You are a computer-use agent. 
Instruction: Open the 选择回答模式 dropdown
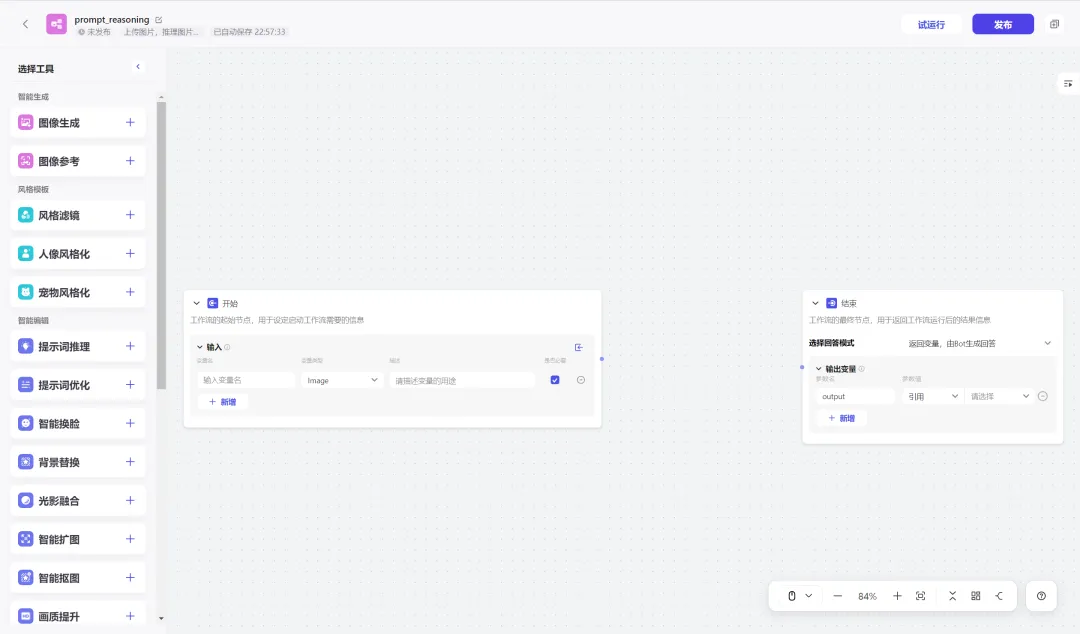[x=980, y=343]
